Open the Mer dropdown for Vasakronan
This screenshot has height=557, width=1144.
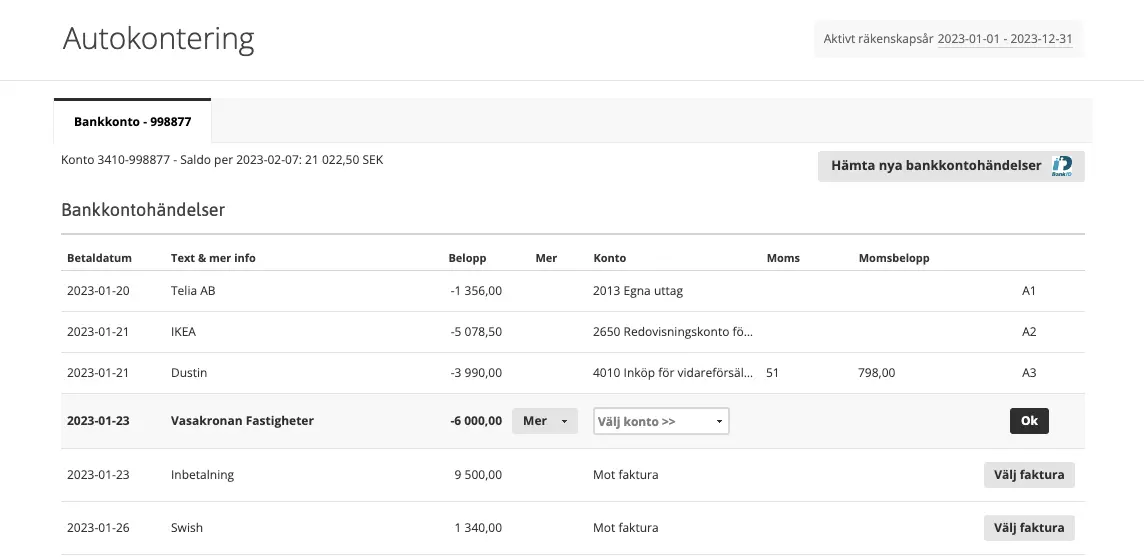(544, 421)
